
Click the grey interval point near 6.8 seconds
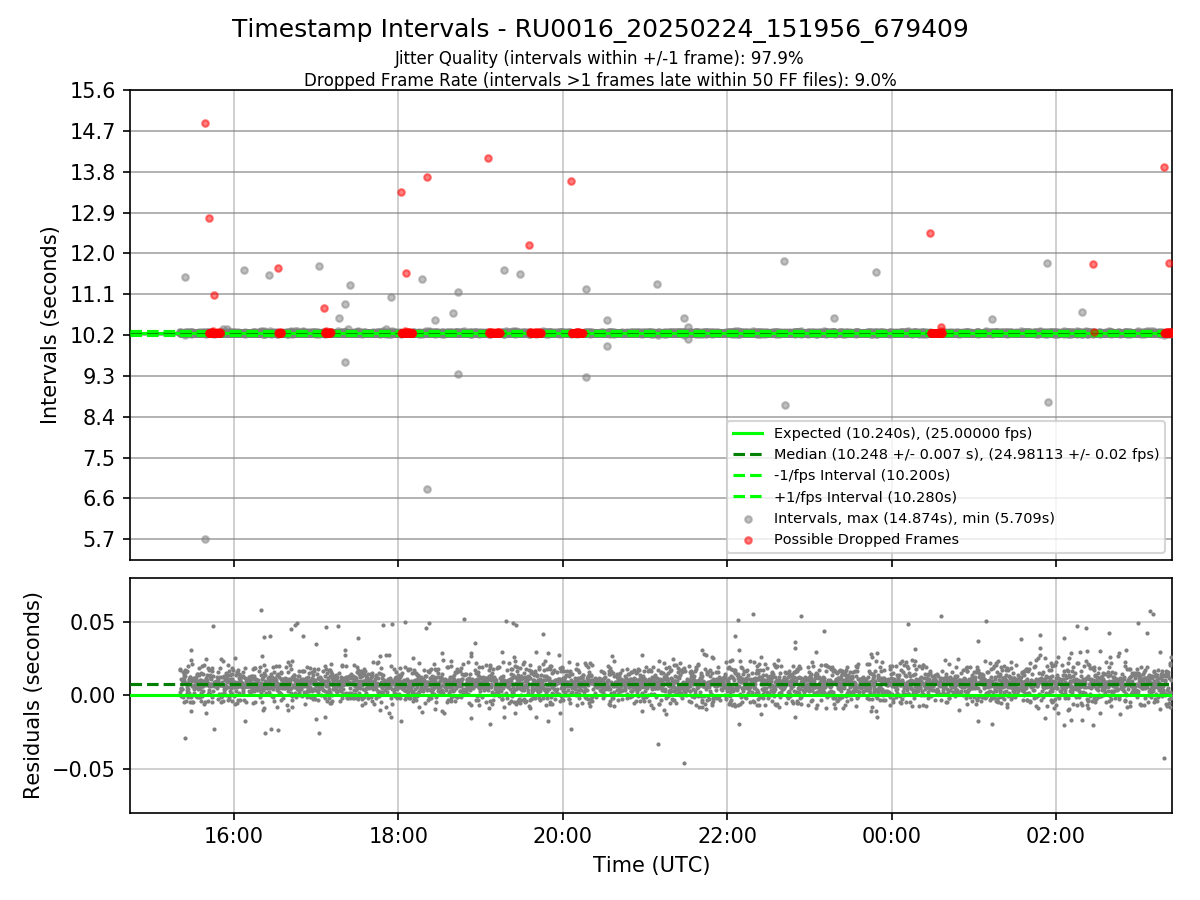pyautogui.click(x=427, y=489)
